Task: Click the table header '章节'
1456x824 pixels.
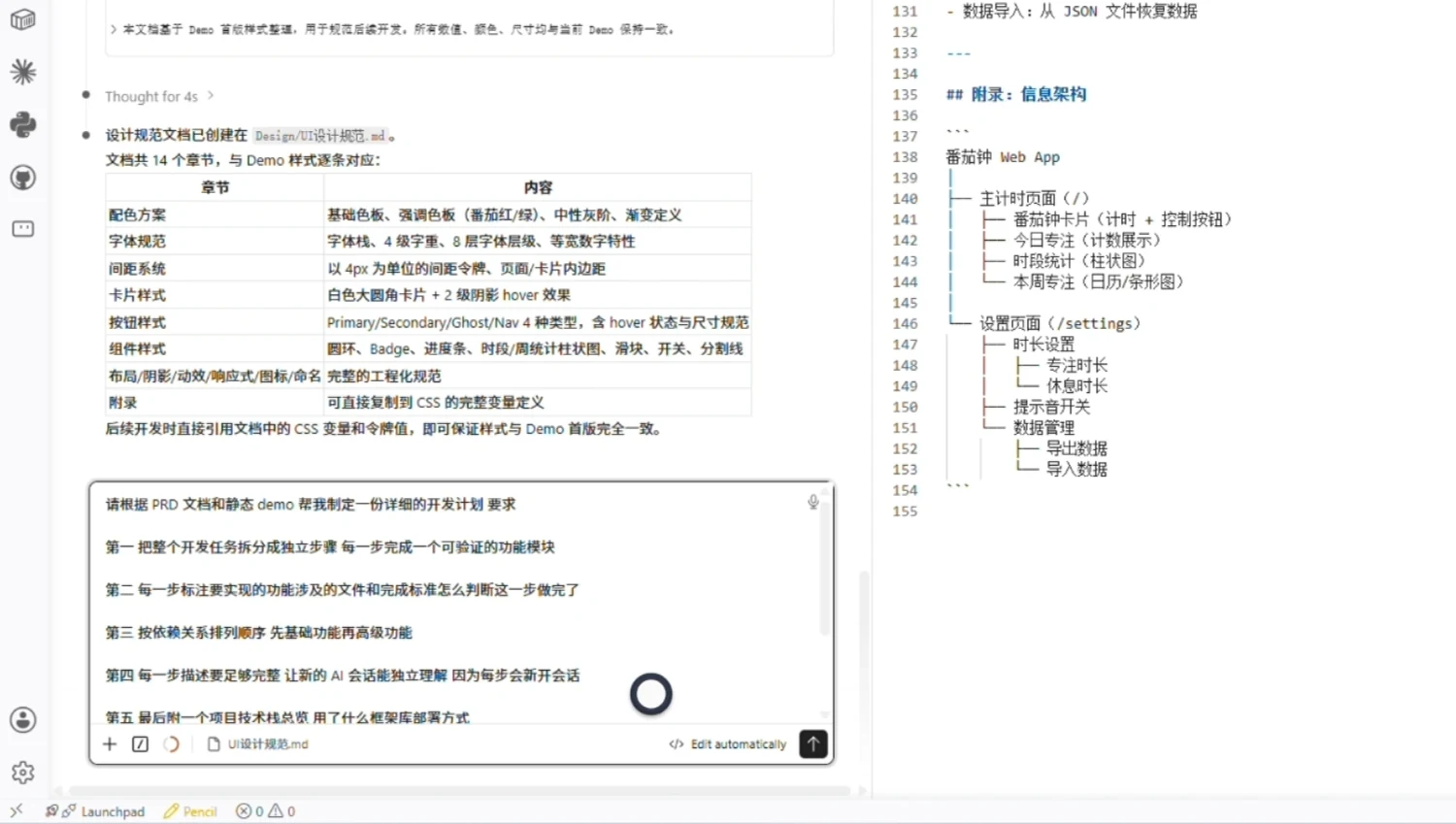Action: tap(215, 187)
